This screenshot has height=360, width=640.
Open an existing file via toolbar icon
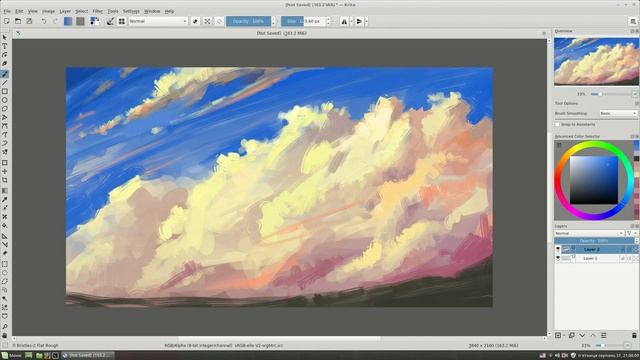click(x=18, y=21)
